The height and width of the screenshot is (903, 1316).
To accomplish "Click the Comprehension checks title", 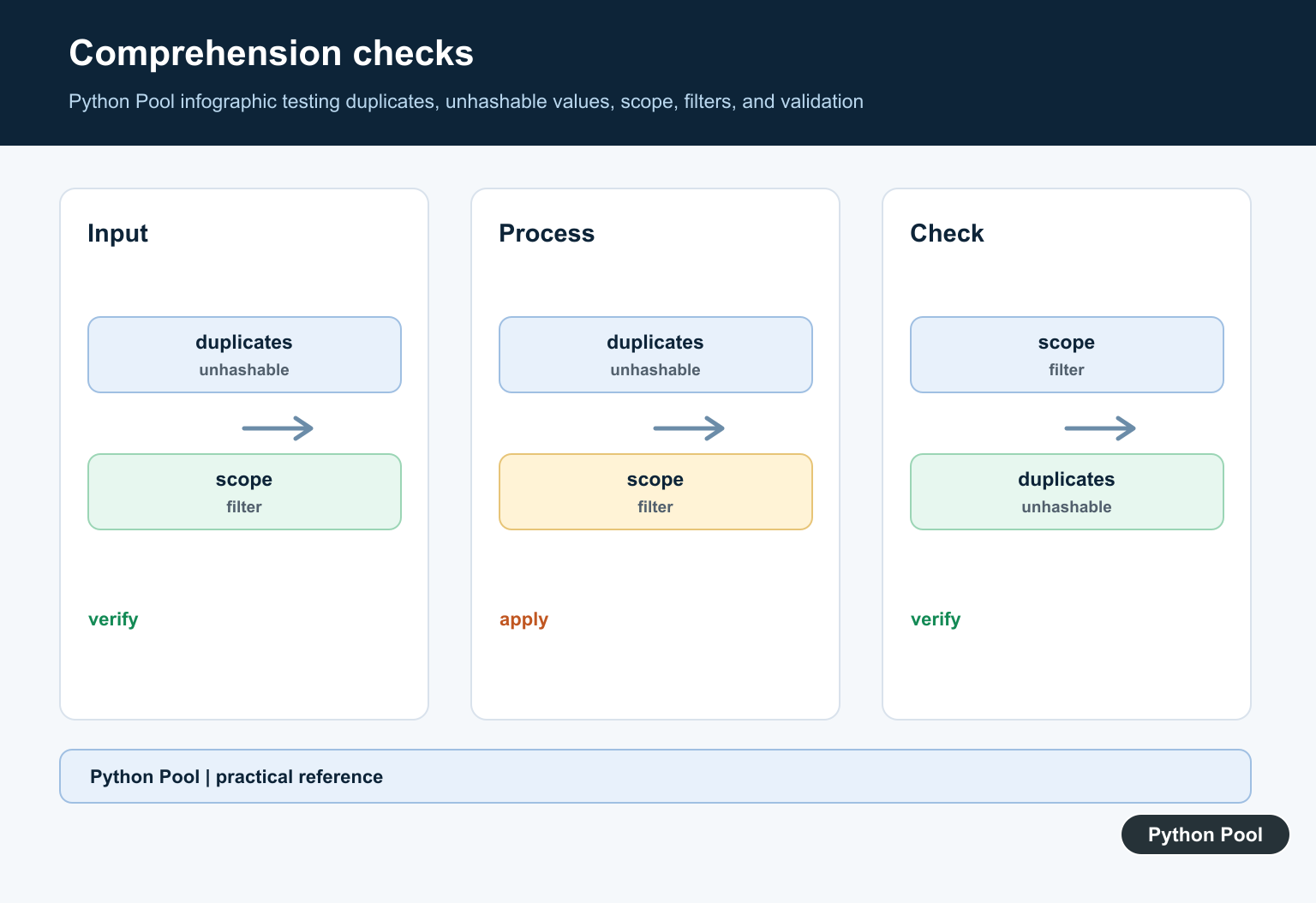I will [x=271, y=53].
